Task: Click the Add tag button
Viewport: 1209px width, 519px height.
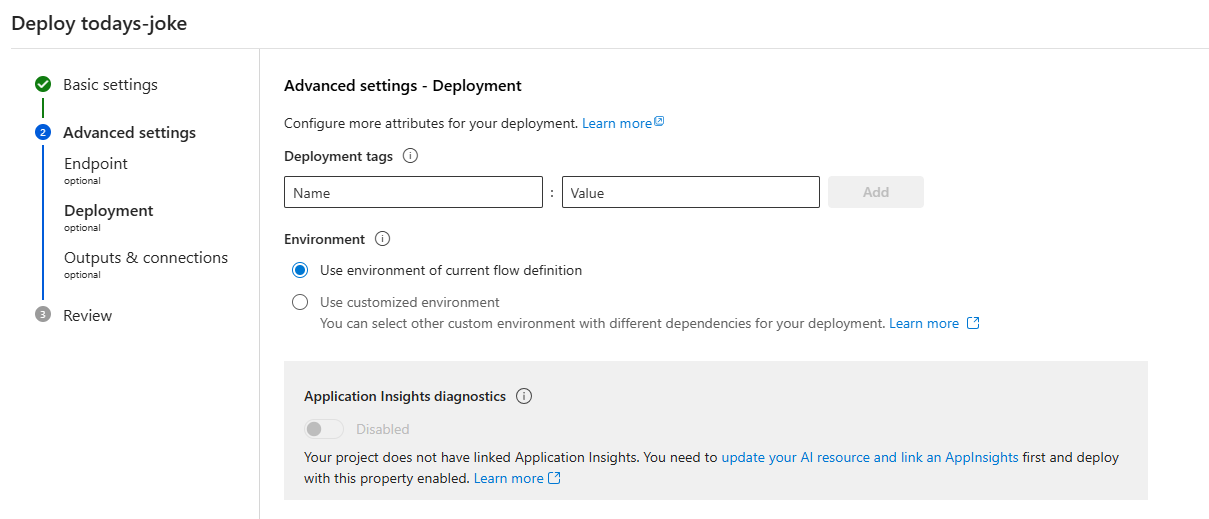Action: (875, 192)
